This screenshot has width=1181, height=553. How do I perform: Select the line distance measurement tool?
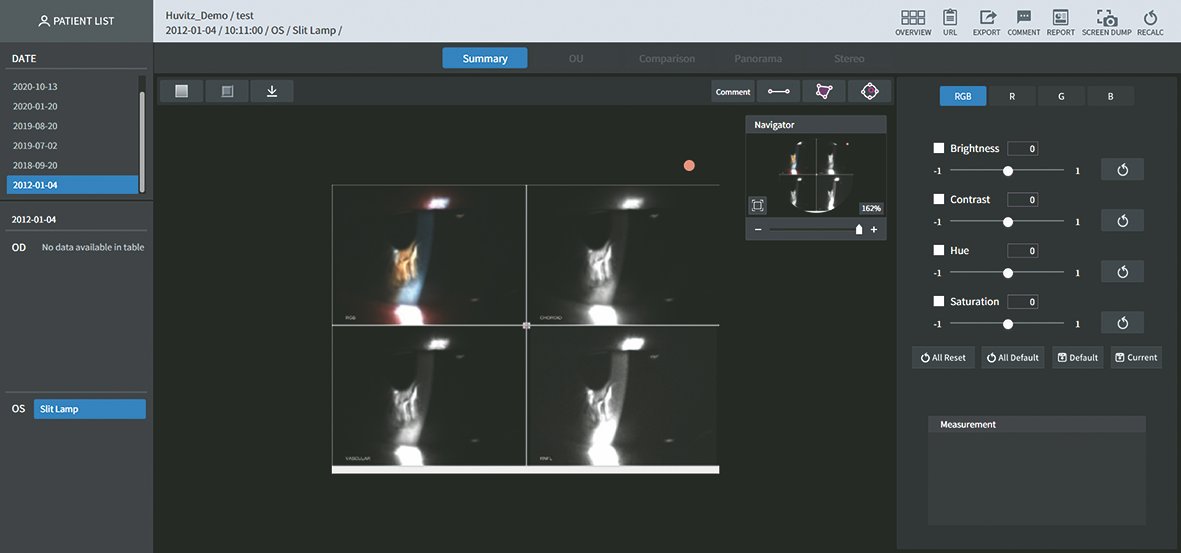[778, 92]
